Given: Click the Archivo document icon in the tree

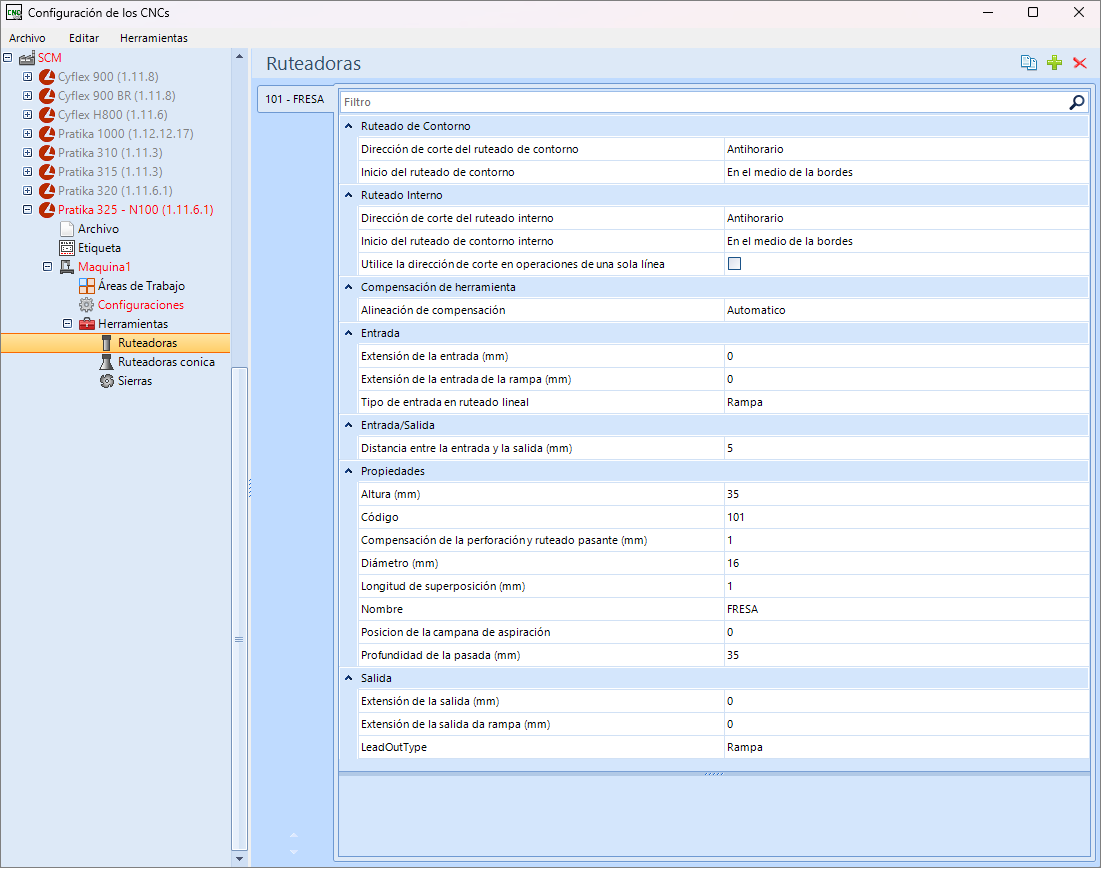Looking at the screenshot, I should point(67,229).
